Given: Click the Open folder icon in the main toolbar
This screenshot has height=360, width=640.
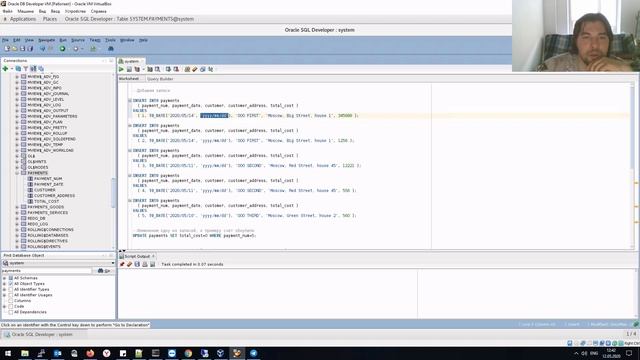Looking at the screenshot, I should click(x=15, y=49).
